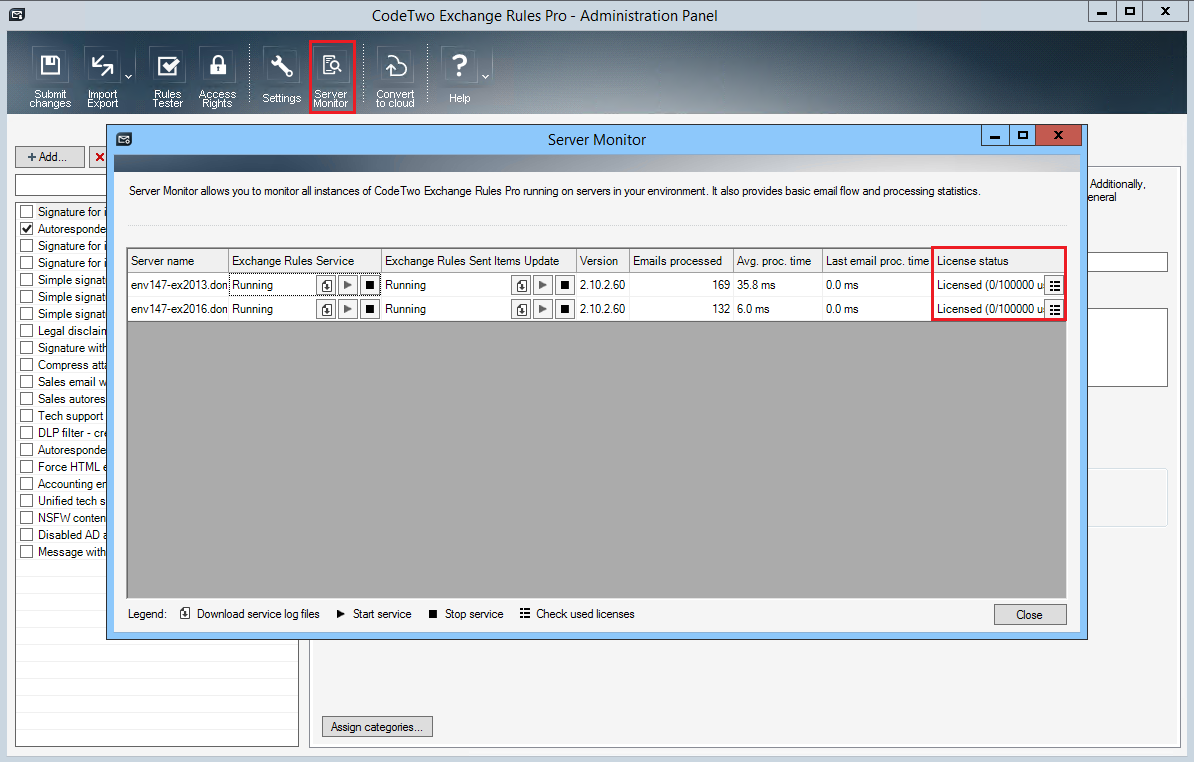The width and height of the screenshot is (1194, 762).
Task: Start Exchange Rules Sent Items Update on env147-ex2016
Action: point(541,309)
